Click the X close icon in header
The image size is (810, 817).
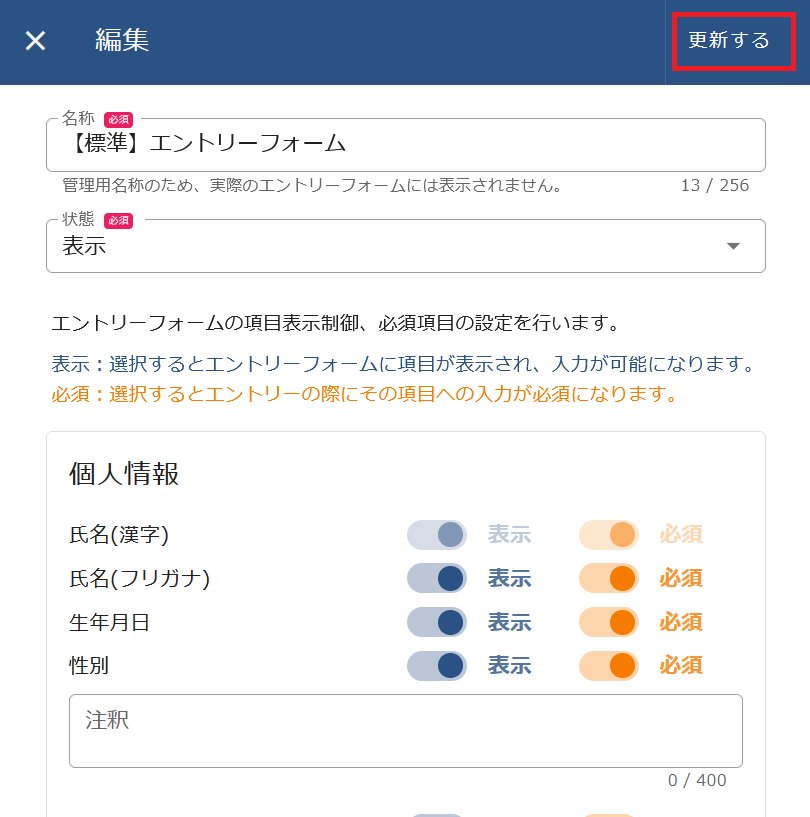[x=35, y=41]
